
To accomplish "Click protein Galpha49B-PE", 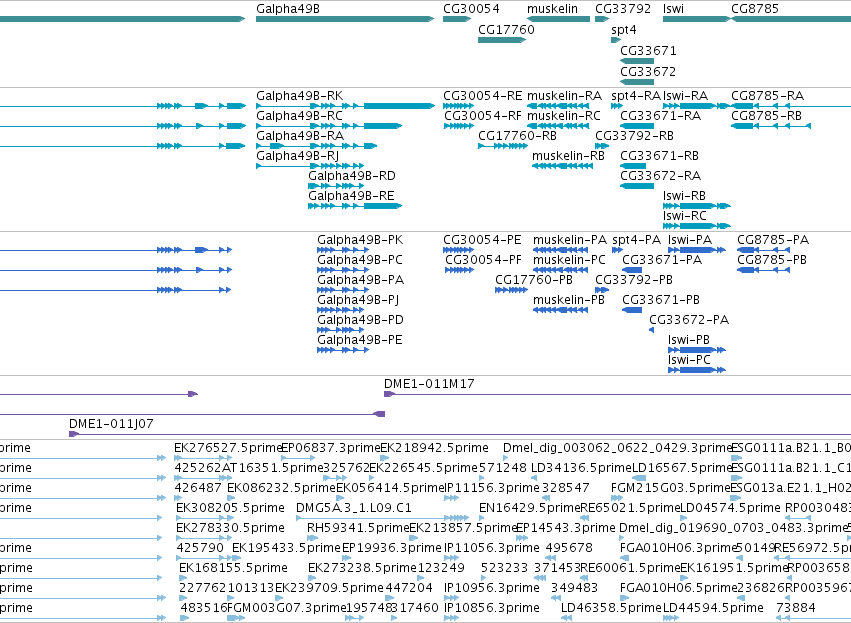I will pyautogui.click(x=360, y=340).
